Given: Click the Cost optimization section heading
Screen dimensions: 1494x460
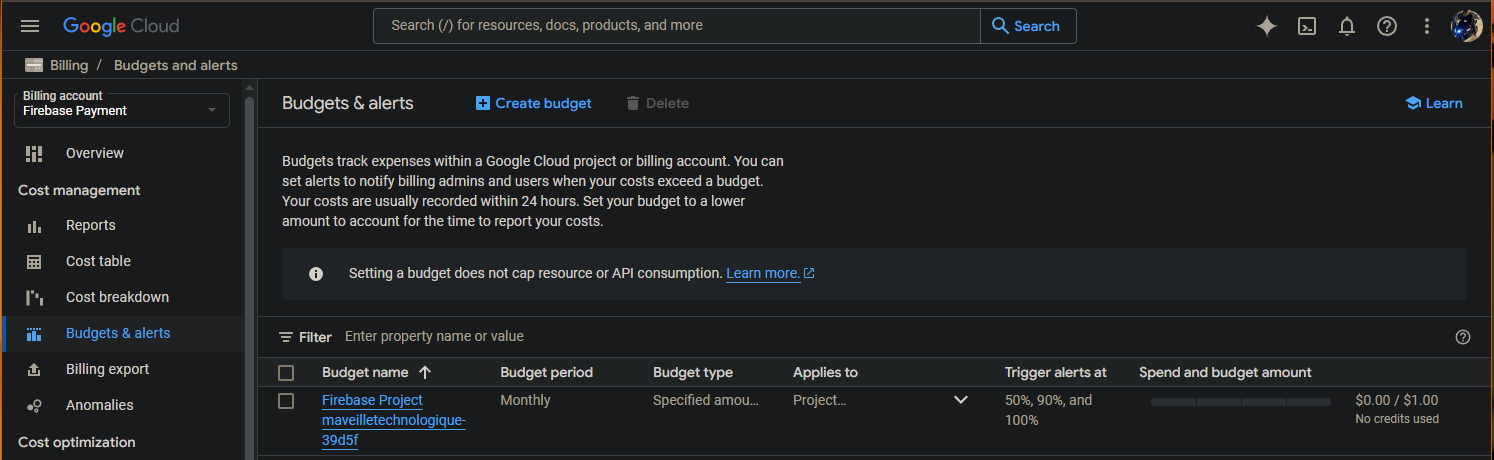Looking at the screenshot, I should coord(77,442).
